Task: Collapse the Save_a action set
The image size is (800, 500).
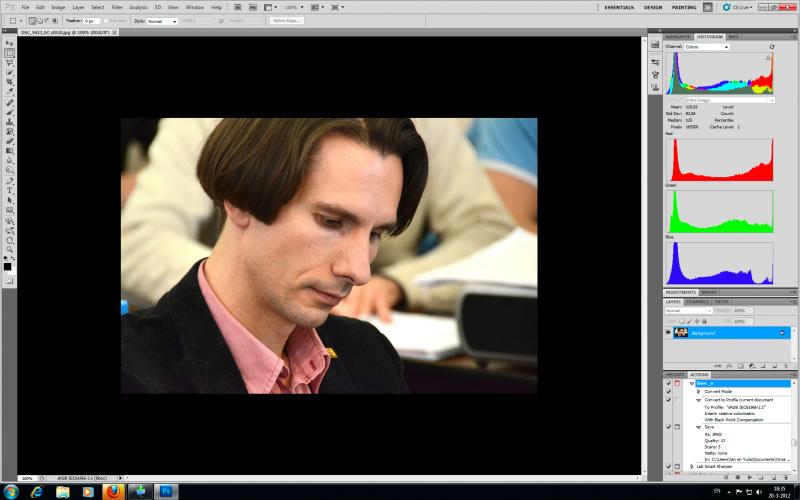Action: pos(692,383)
